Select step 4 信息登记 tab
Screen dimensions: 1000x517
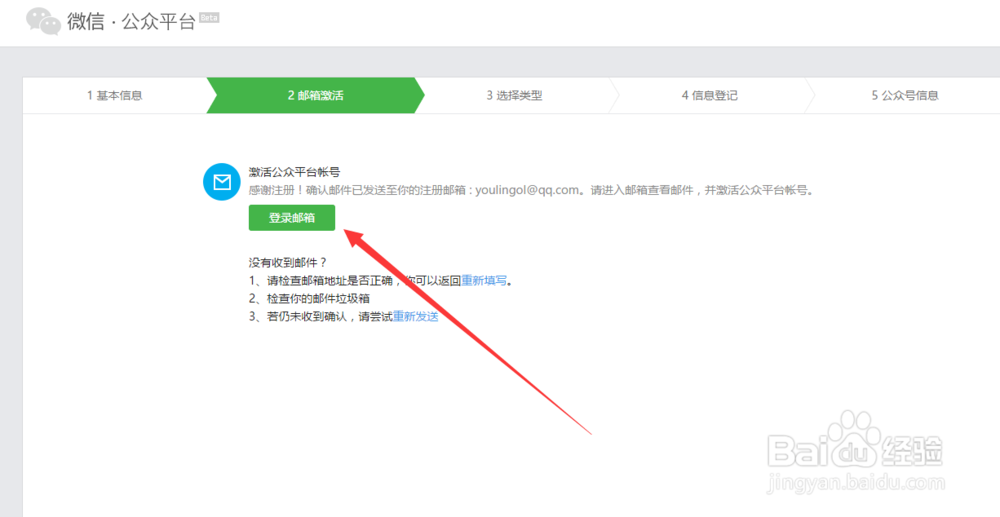coord(709,96)
